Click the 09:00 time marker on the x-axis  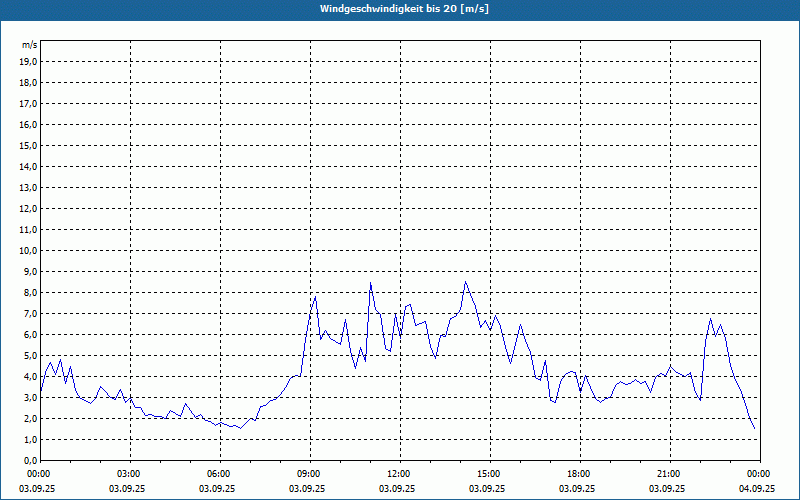click(308, 474)
